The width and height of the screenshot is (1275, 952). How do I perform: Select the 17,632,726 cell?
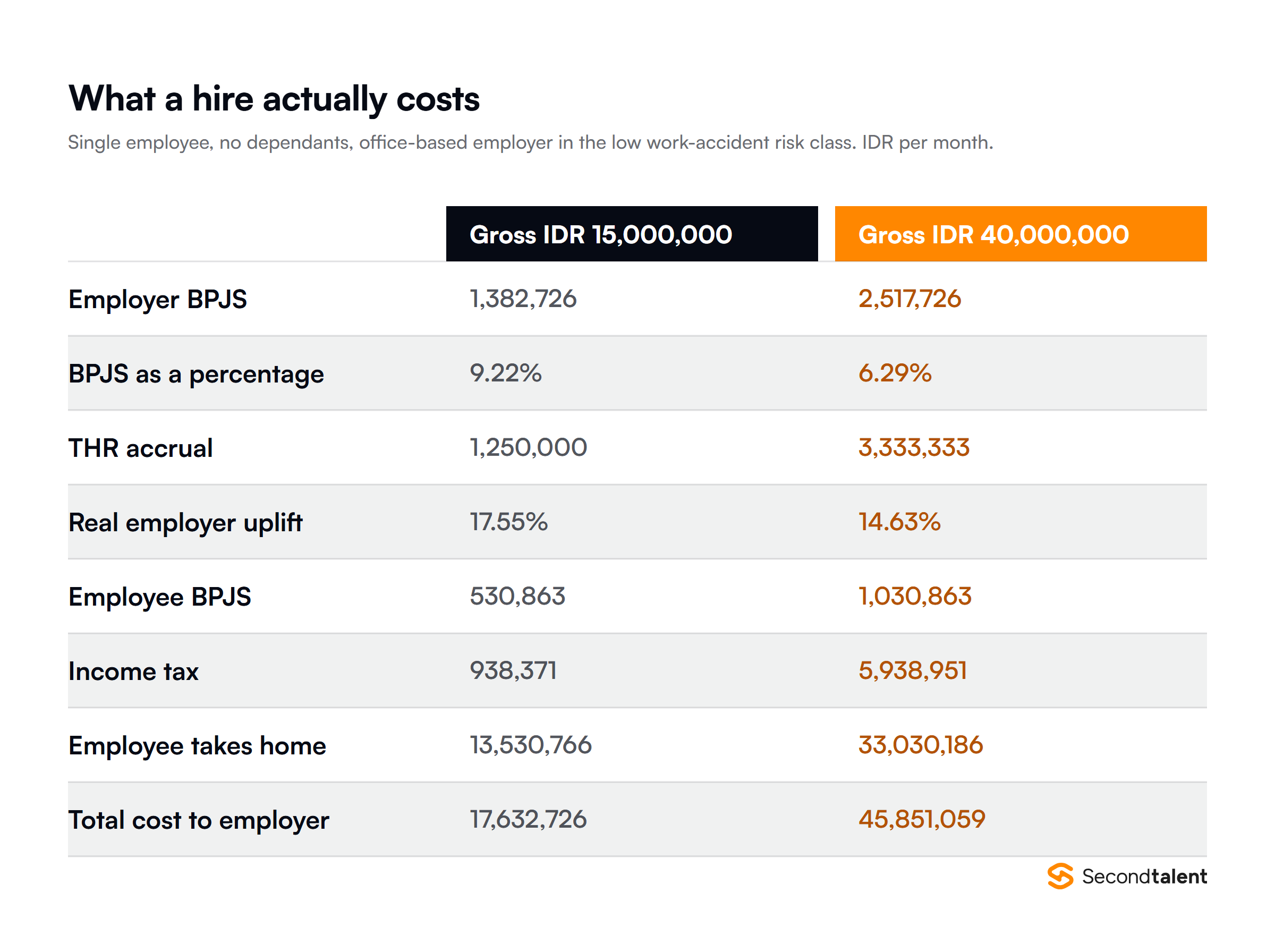coord(528,819)
